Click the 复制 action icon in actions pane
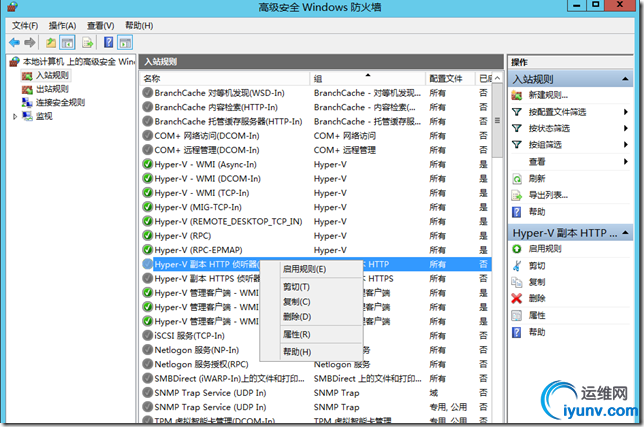Viewport: 644px width, 427px height. [517, 282]
